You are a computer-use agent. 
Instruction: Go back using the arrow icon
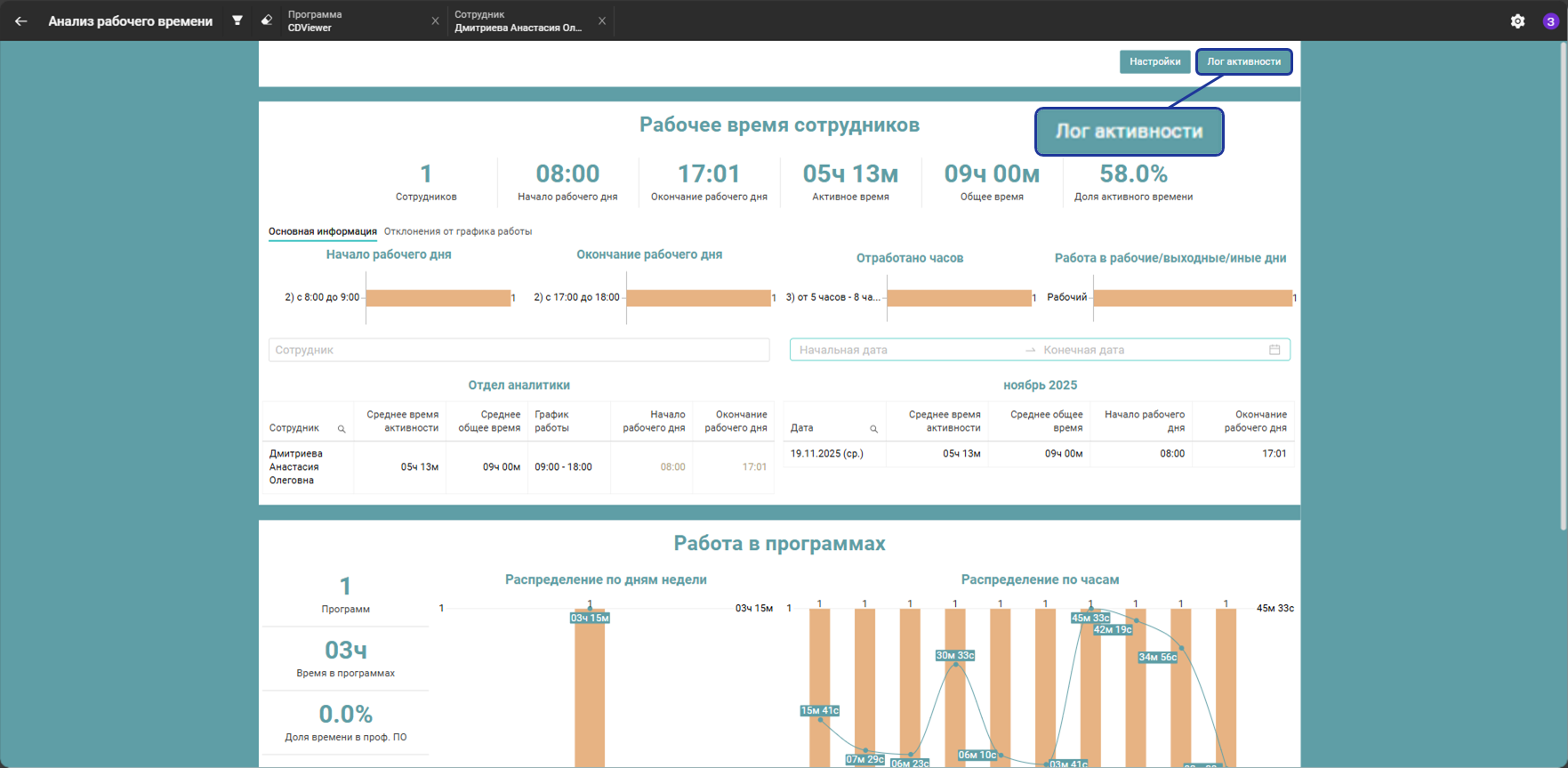point(20,20)
